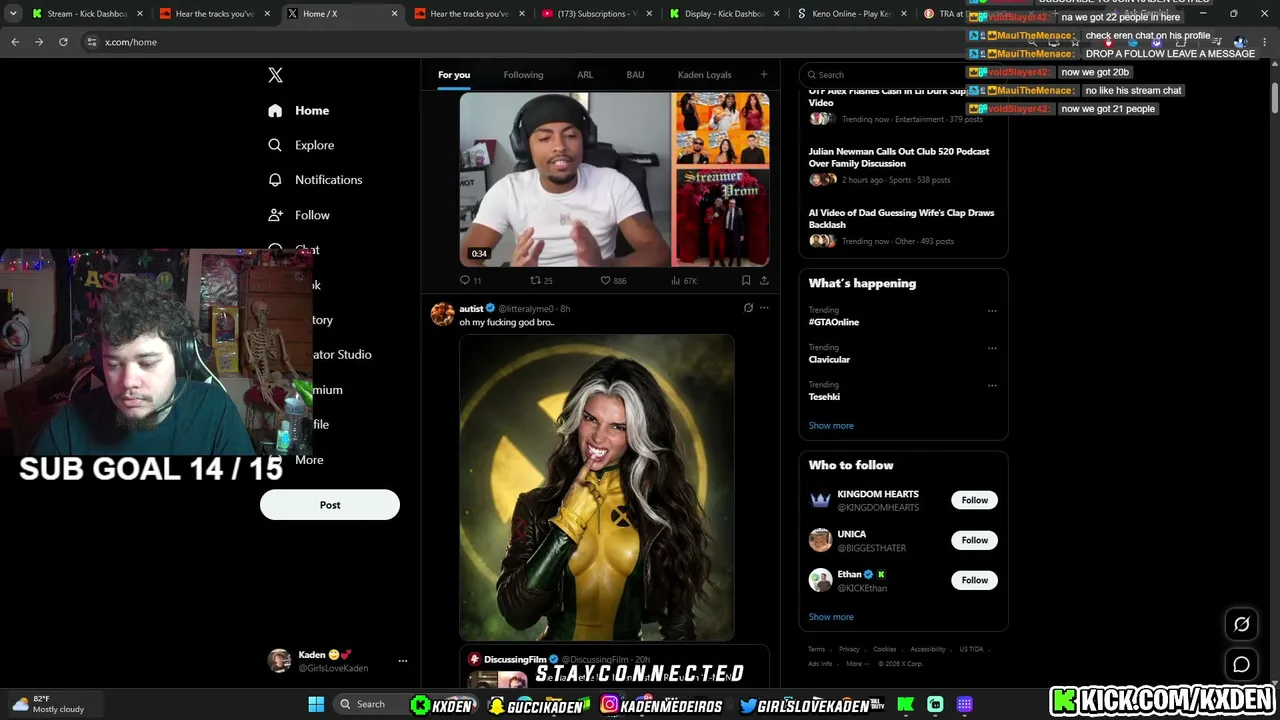
Task: Open more options for Clavicular trend
Action: tap(992, 348)
